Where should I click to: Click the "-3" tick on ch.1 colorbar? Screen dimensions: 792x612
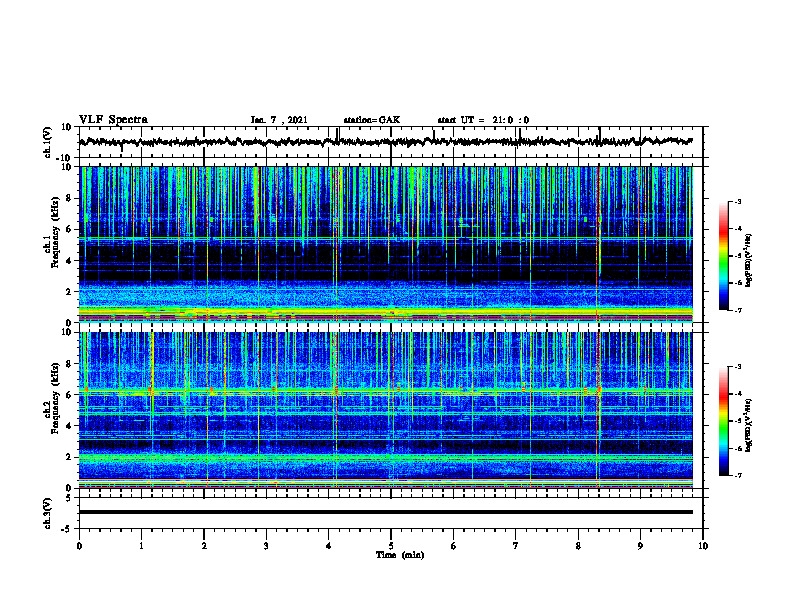[737, 201]
